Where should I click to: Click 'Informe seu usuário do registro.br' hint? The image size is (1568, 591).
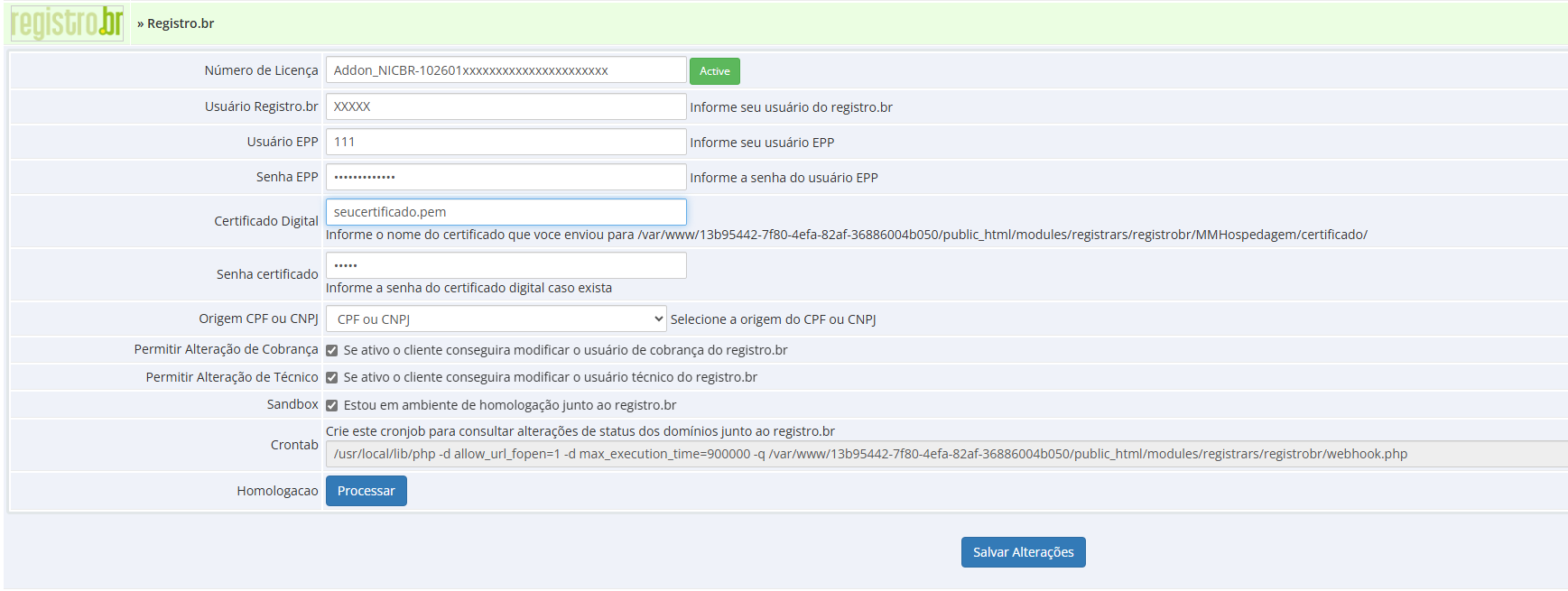pyautogui.click(x=791, y=107)
